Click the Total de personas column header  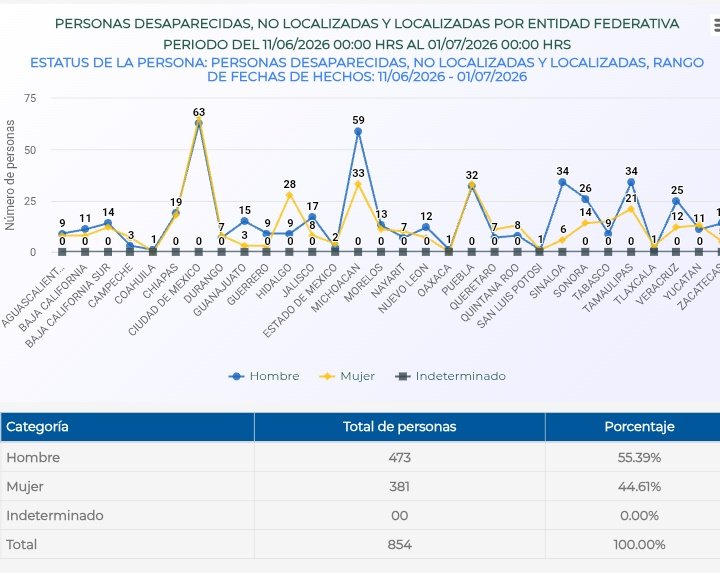pos(399,427)
